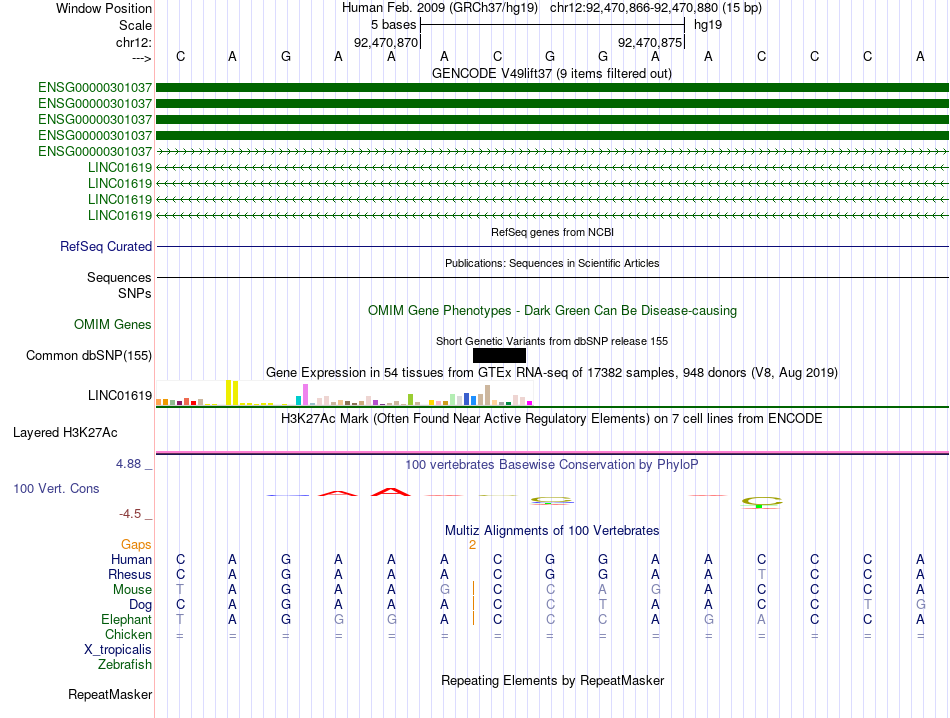
Task: Select the Scale track label
Action: (135, 25)
